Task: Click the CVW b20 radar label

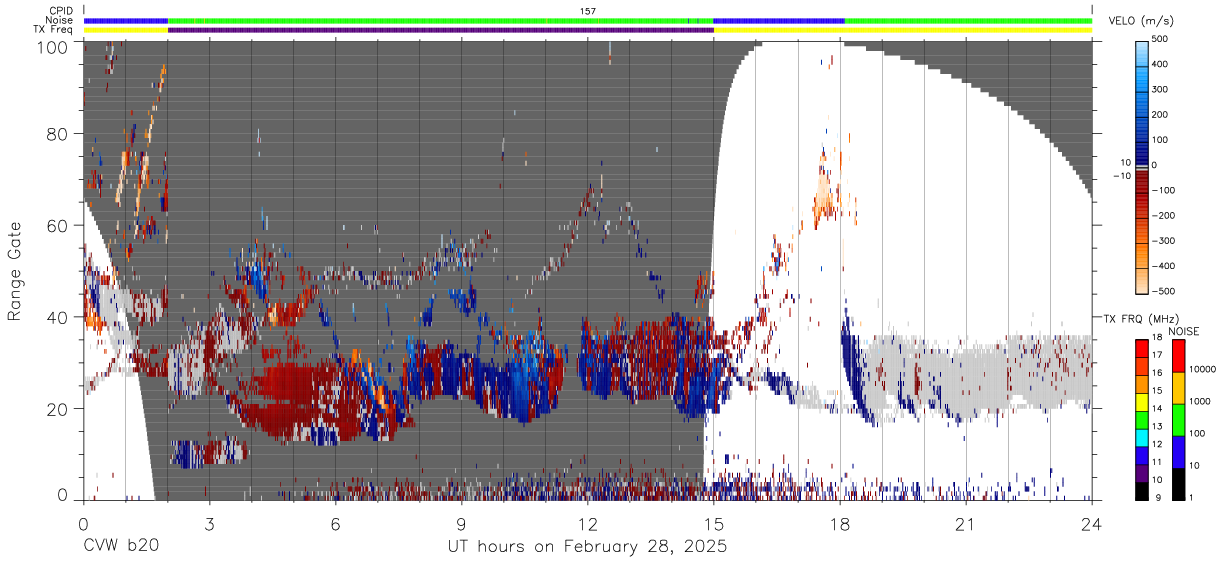Action: 120,547
